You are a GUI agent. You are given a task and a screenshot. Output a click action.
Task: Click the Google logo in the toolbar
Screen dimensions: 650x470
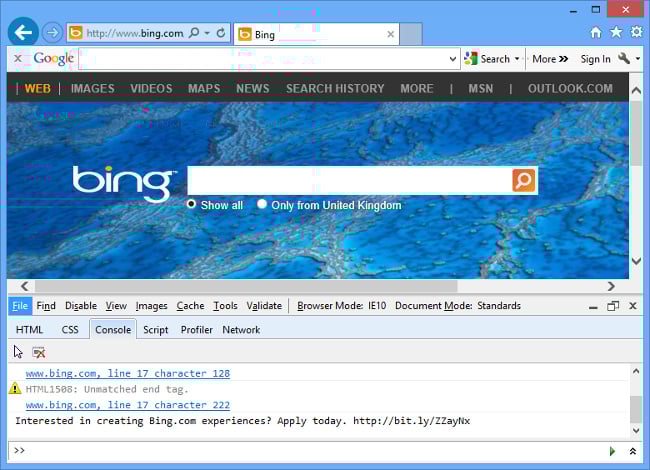pos(54,58)
